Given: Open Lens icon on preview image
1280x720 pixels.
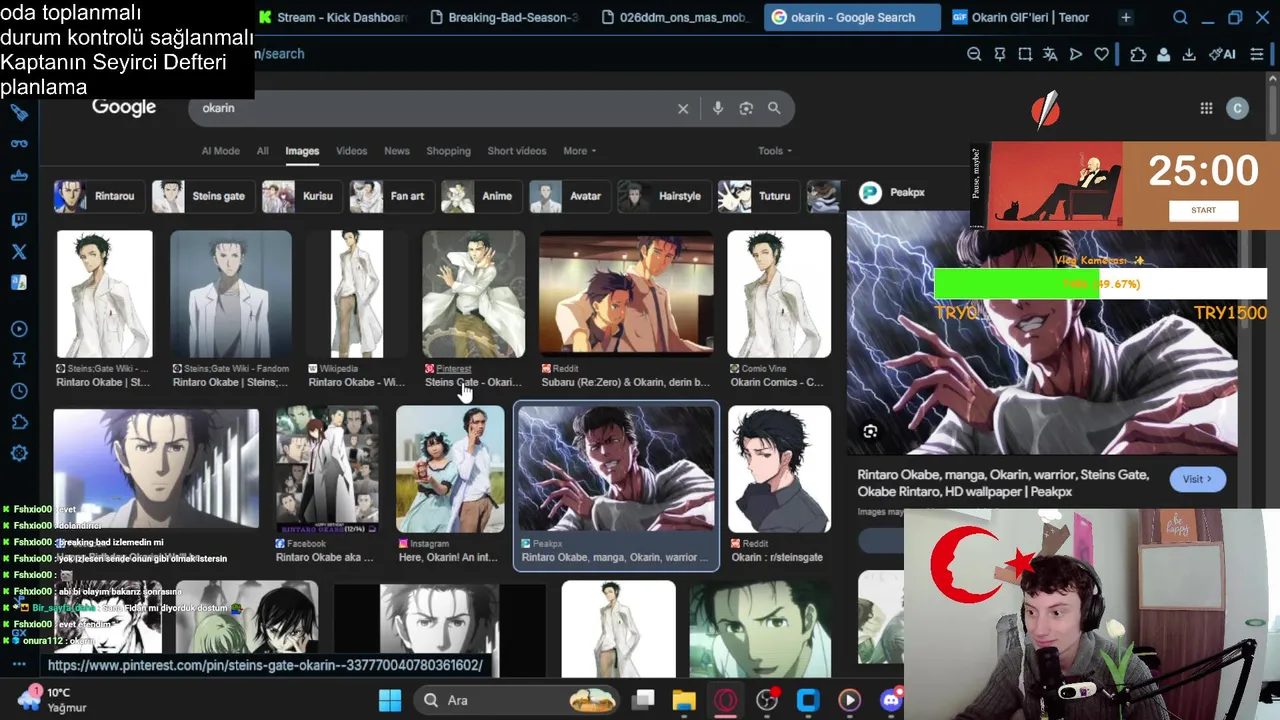Looking at the screenshot, I should (870, 431).
